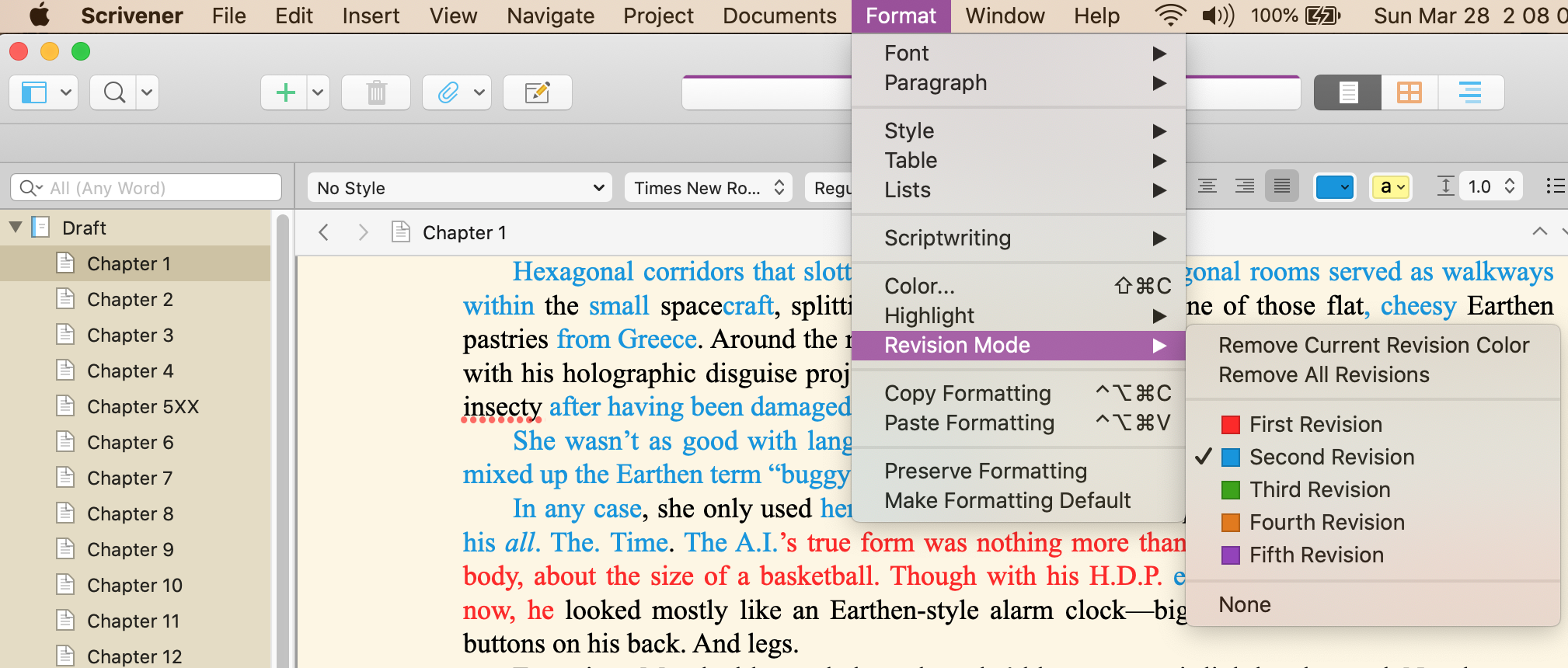Click the Chapter 1 header document icon

[x=401, y=231]
